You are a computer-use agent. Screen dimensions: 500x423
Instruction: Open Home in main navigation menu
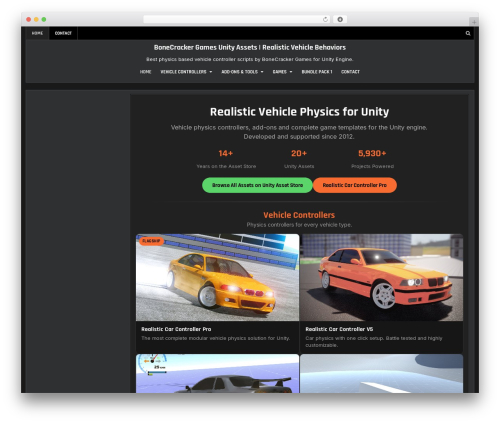[145, 72]
